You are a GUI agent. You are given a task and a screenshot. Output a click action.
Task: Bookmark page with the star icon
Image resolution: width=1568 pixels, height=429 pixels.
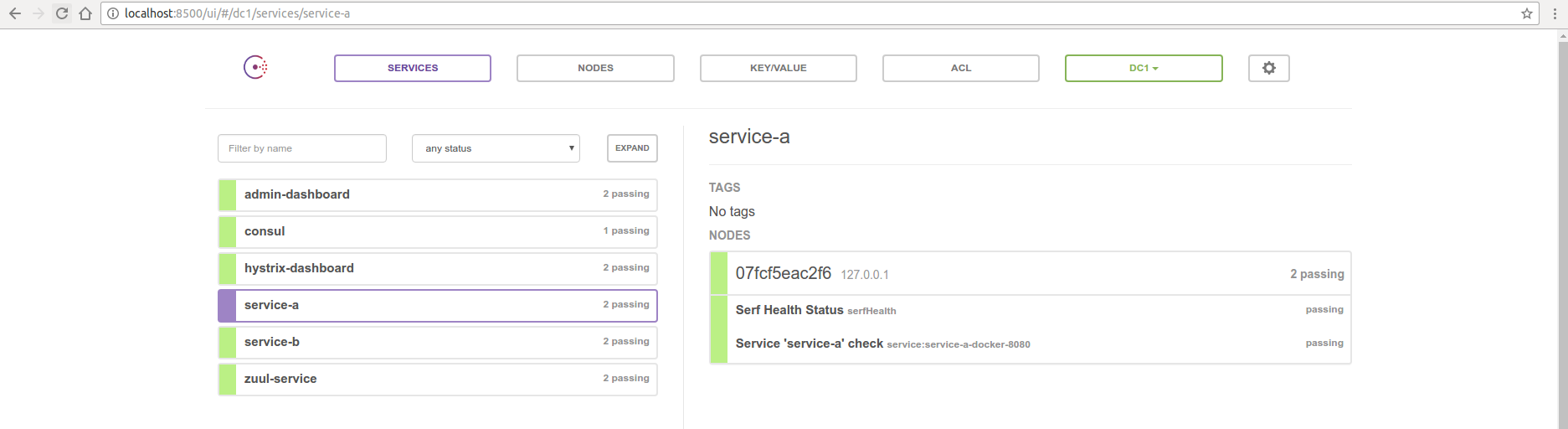[1526, 13]
